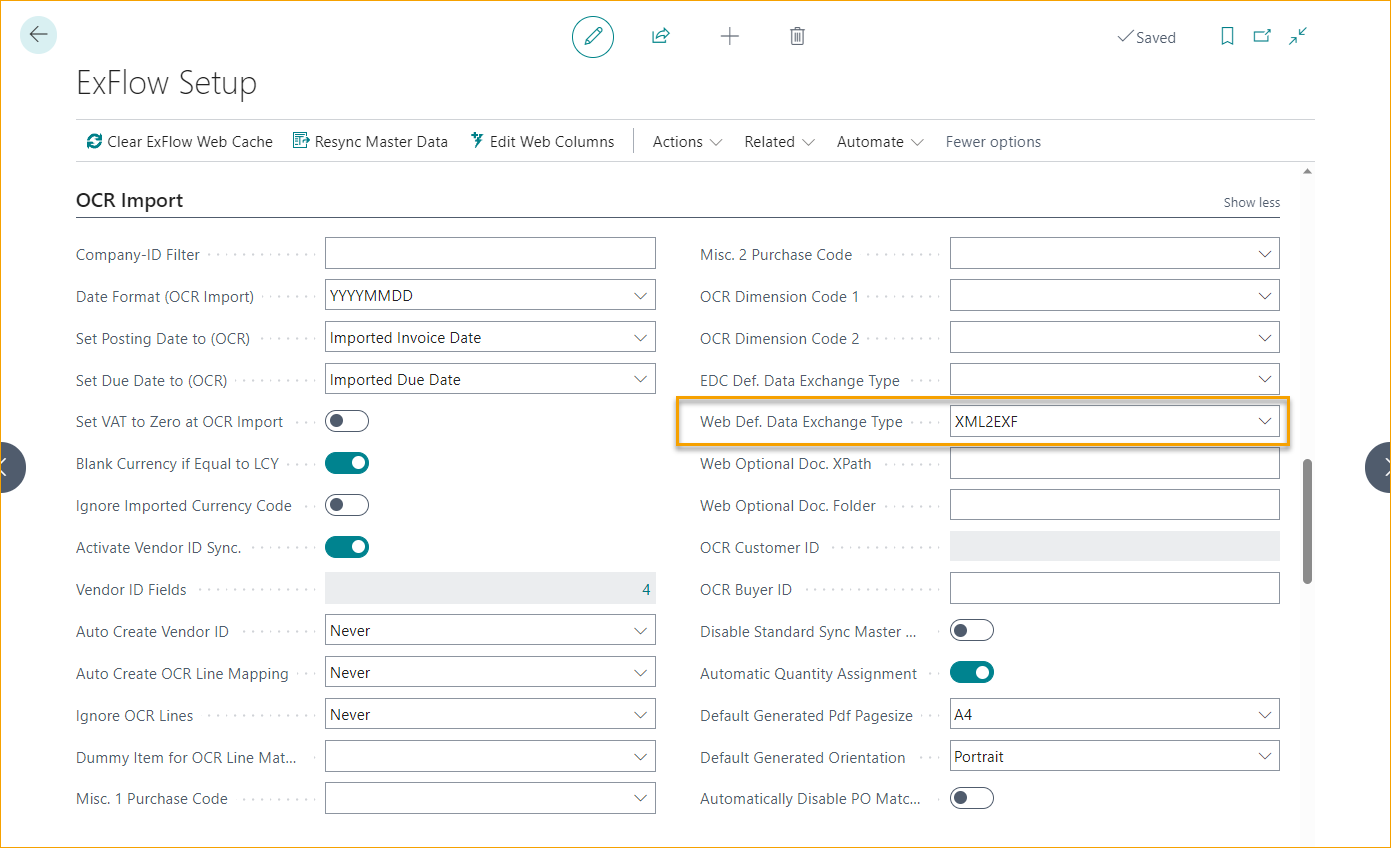1391x848 pixels.
Task: Click the ExFlow Setup page title
Action: tap(167, 83)
